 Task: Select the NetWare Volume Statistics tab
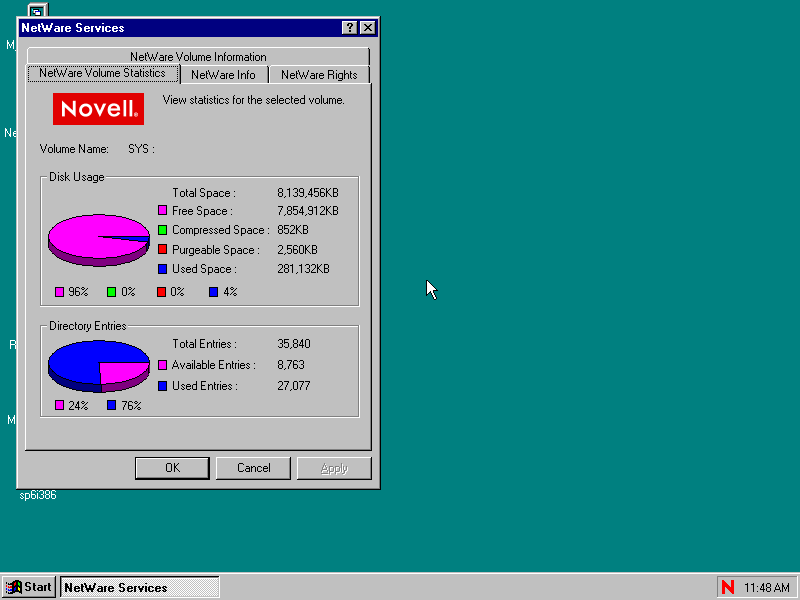tap(103, 73)
